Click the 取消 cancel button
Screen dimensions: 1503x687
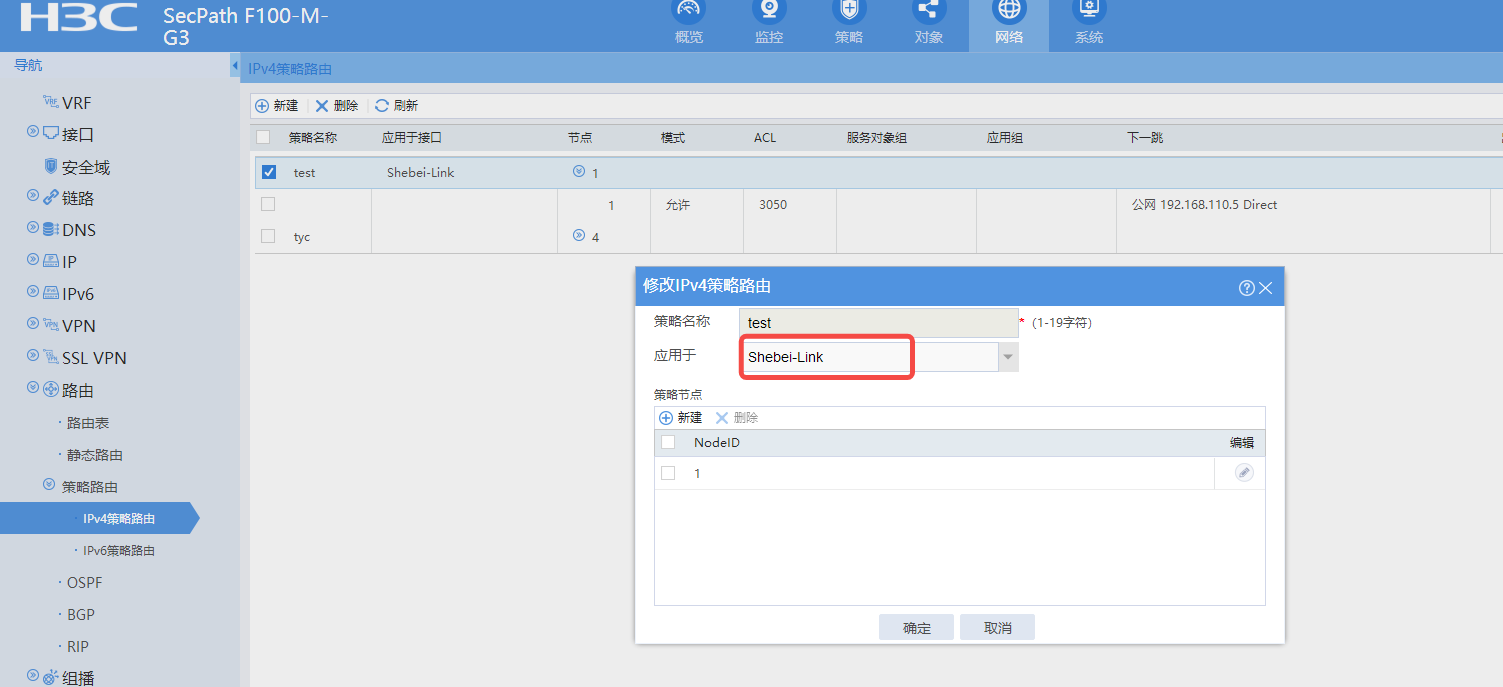click(997, 627)
